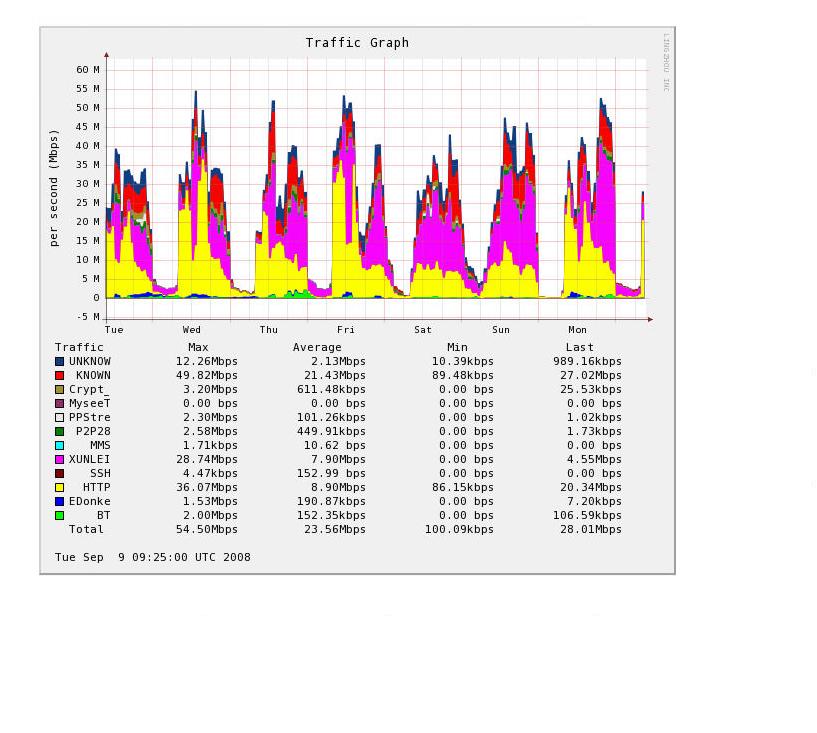Select the blue EDonke legend swatch
Viewport: 817px width, 733px height.
click(60, 502)
